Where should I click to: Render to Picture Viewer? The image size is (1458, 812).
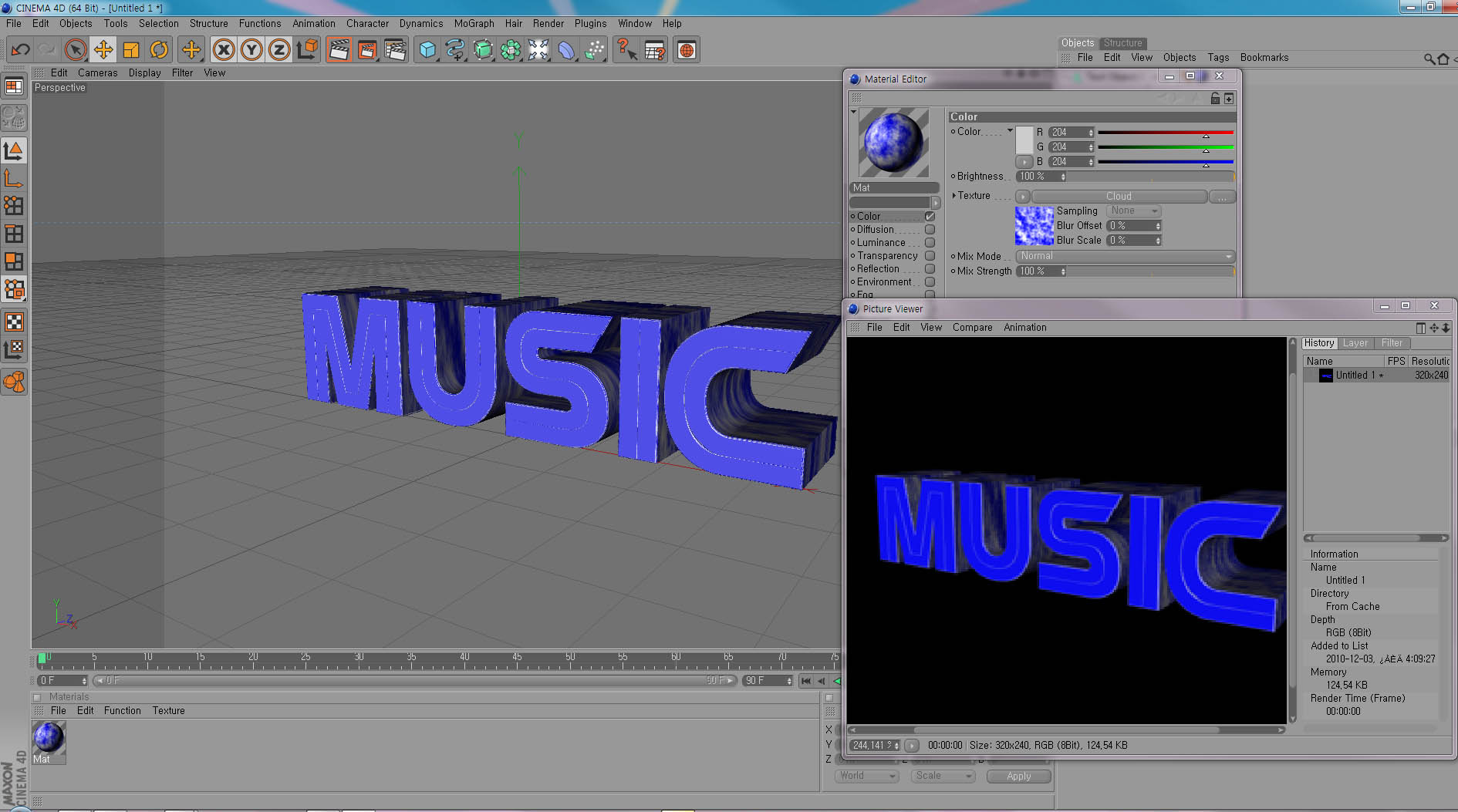367,50
